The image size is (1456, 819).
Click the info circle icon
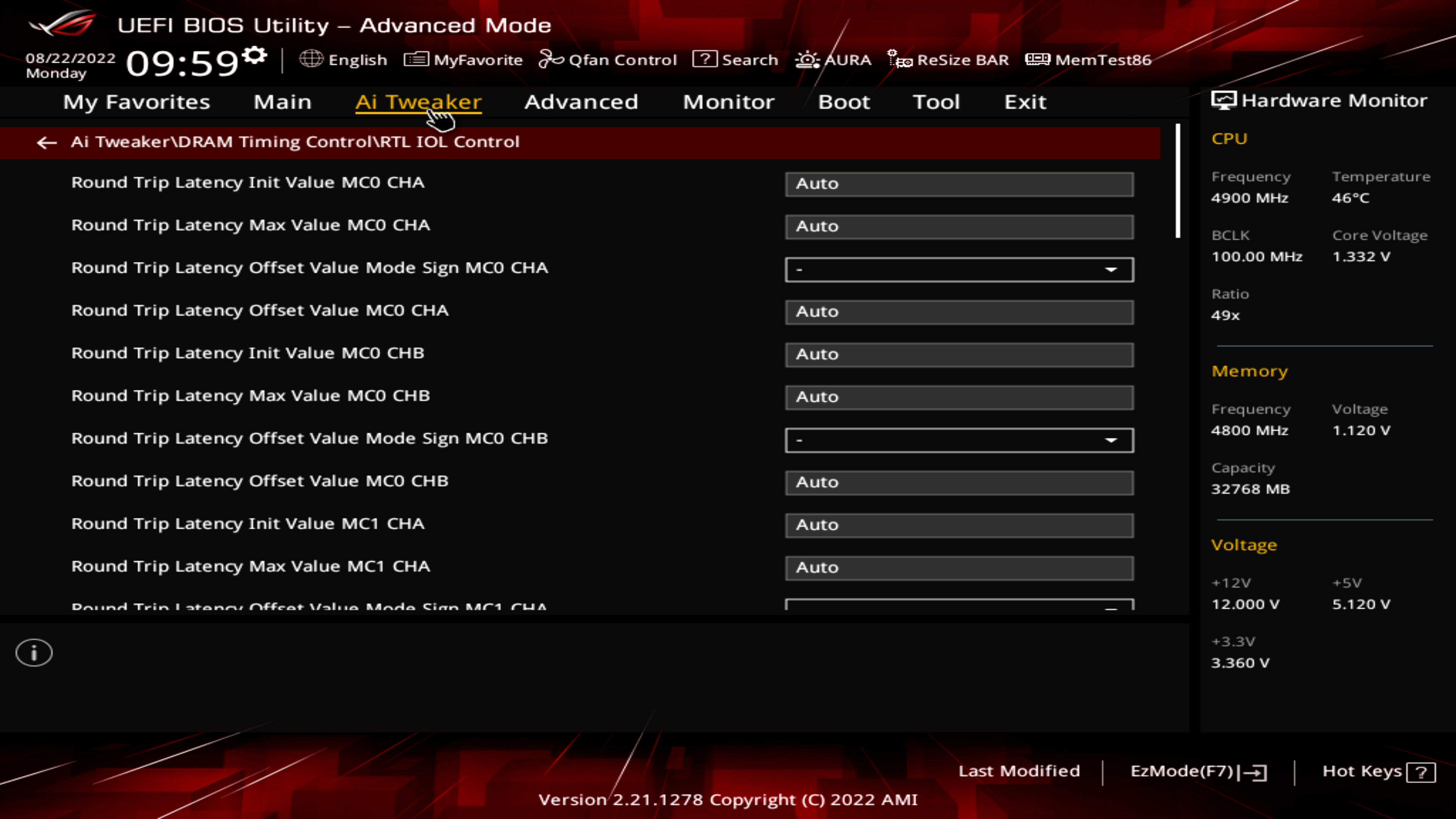tap(34, 653)
